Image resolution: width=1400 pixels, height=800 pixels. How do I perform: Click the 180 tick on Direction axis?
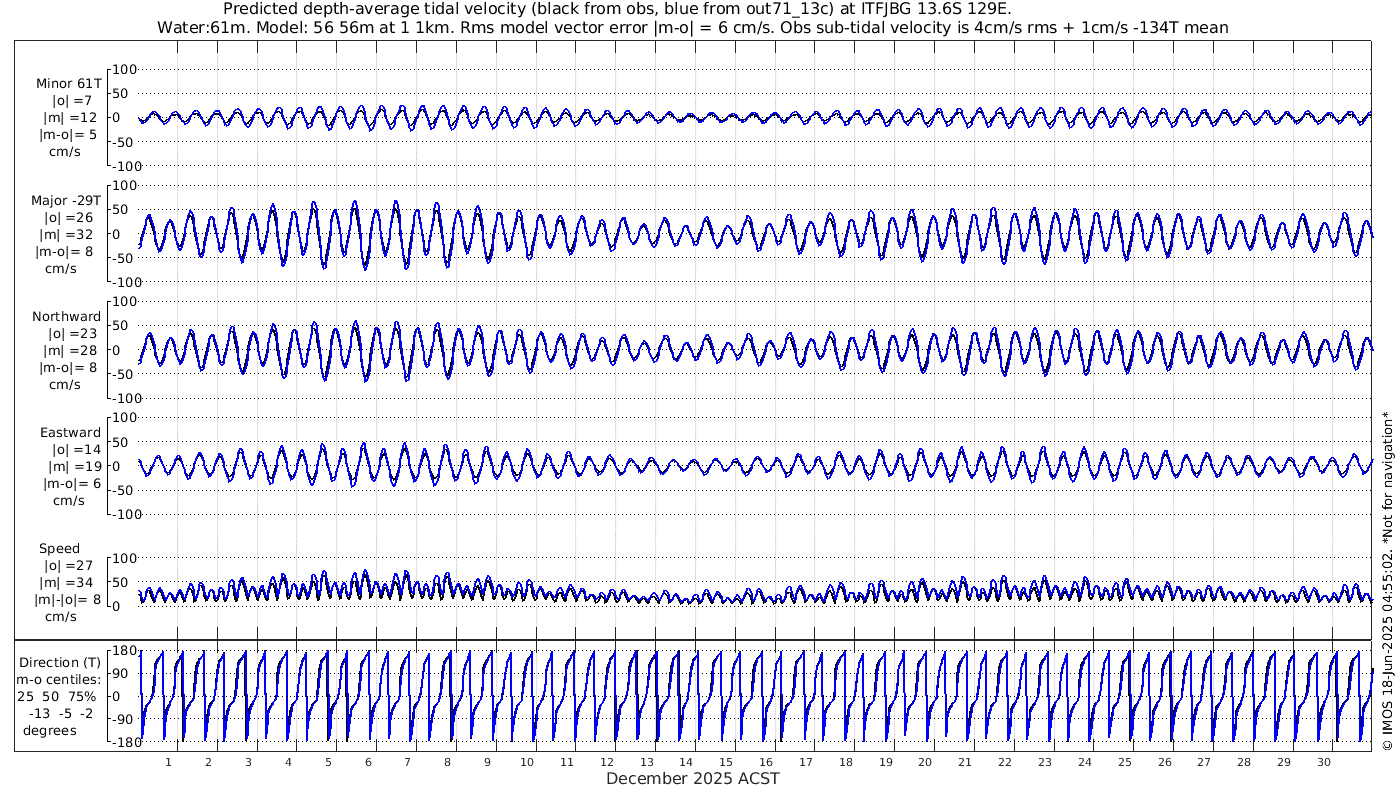124,651
